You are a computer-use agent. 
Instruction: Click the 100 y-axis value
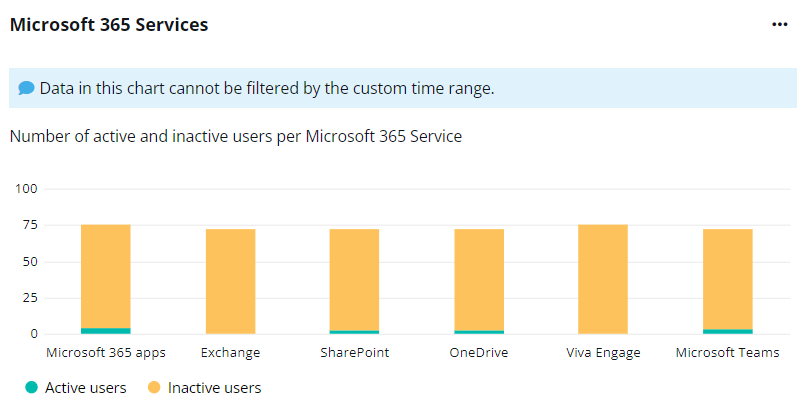pyautogui.click(x=26, y=189)
